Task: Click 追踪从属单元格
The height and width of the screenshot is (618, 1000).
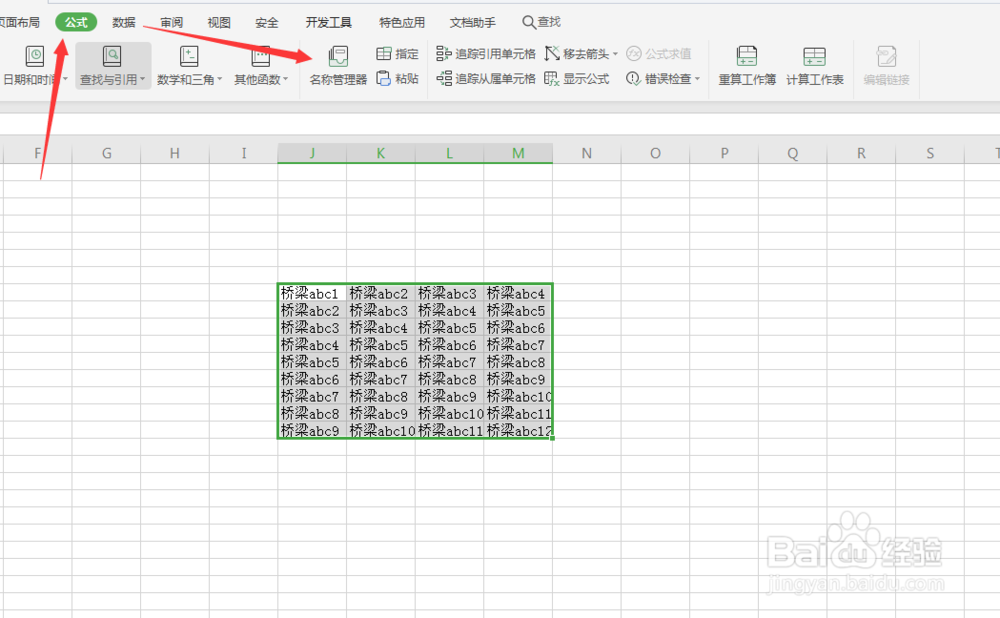Action: [486, 78]
